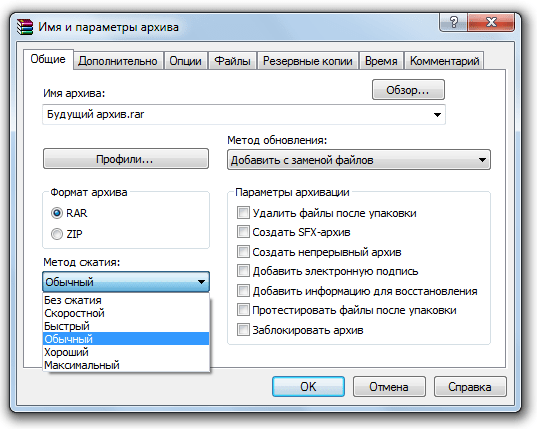This screenshot has width=537, height=429.
Task: Click the question mark help icon
Action: [x=453, y=23]
